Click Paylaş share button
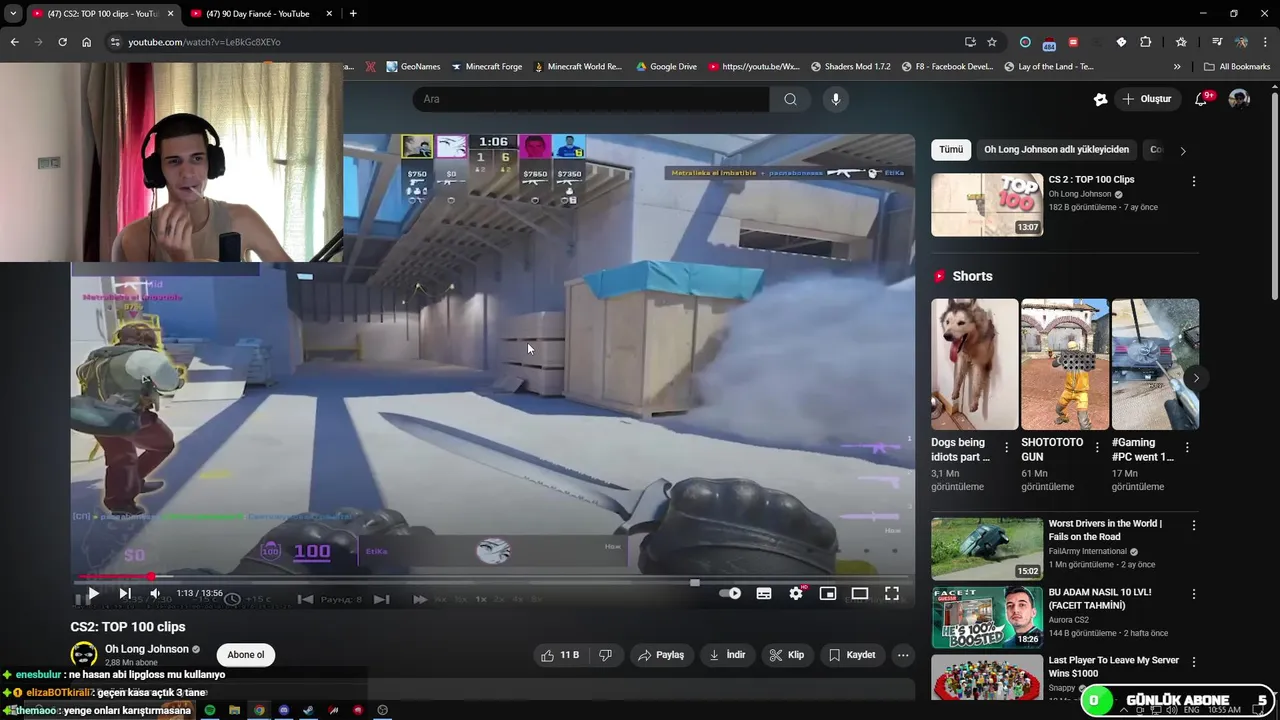1280x720 pixels. 662,655
